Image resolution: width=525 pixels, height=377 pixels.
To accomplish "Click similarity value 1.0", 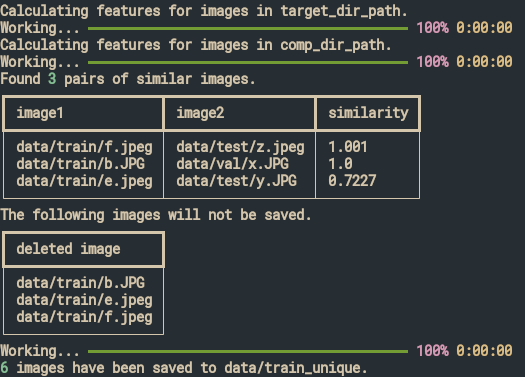I will [x=340, y=164].
